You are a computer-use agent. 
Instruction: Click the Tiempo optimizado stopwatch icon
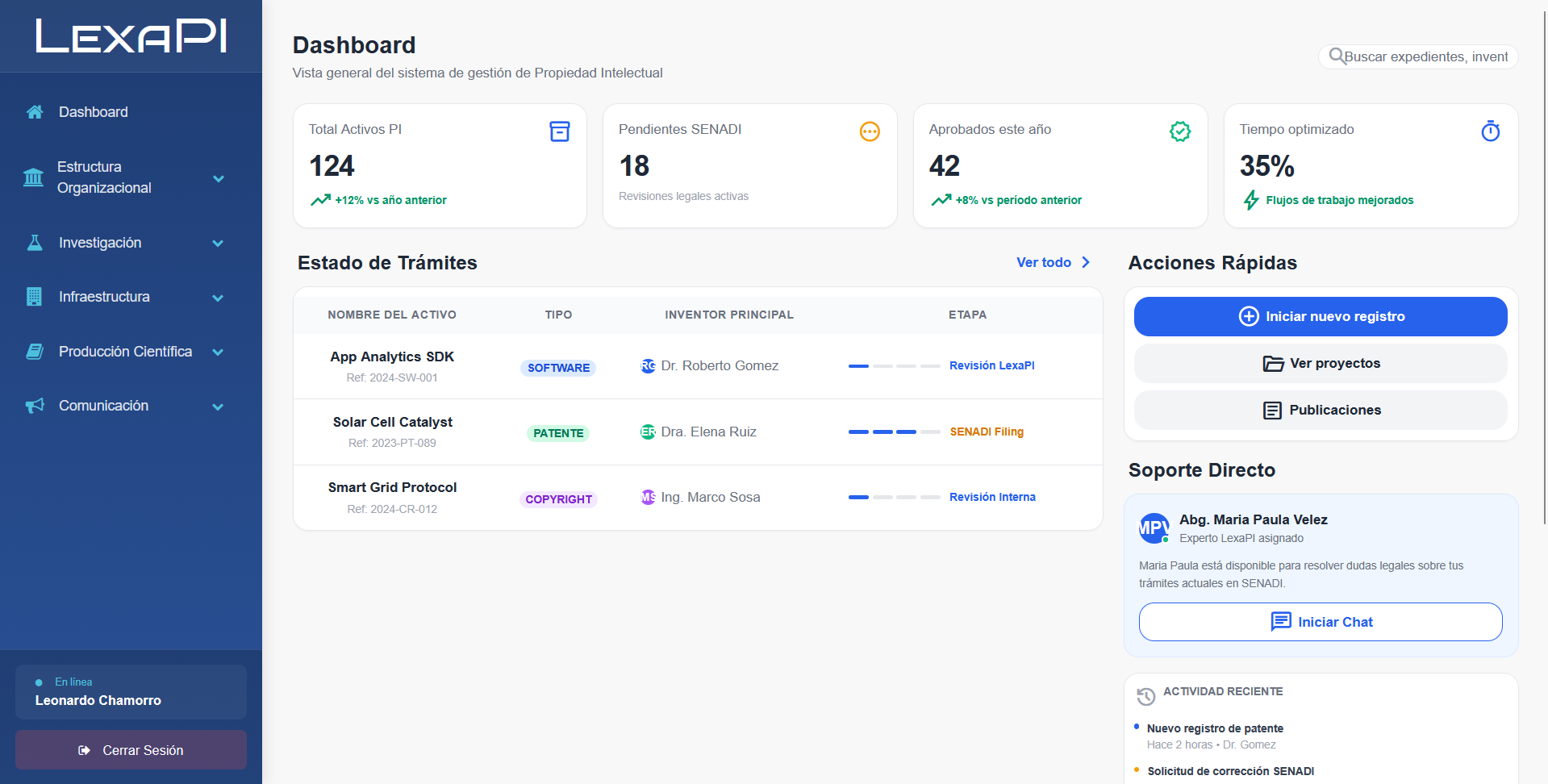[1490, 131]
